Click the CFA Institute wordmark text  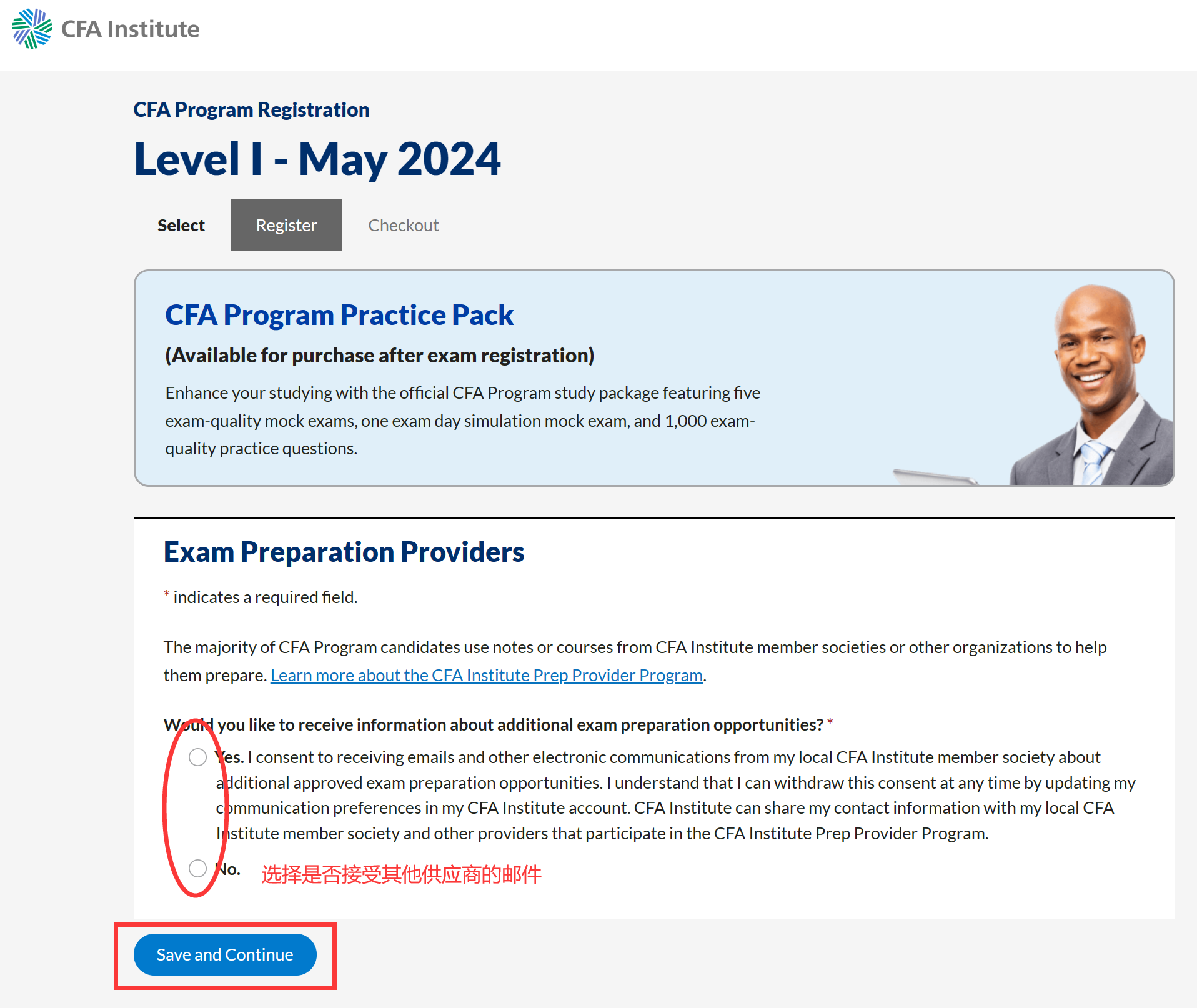click(x=130, y=29)
